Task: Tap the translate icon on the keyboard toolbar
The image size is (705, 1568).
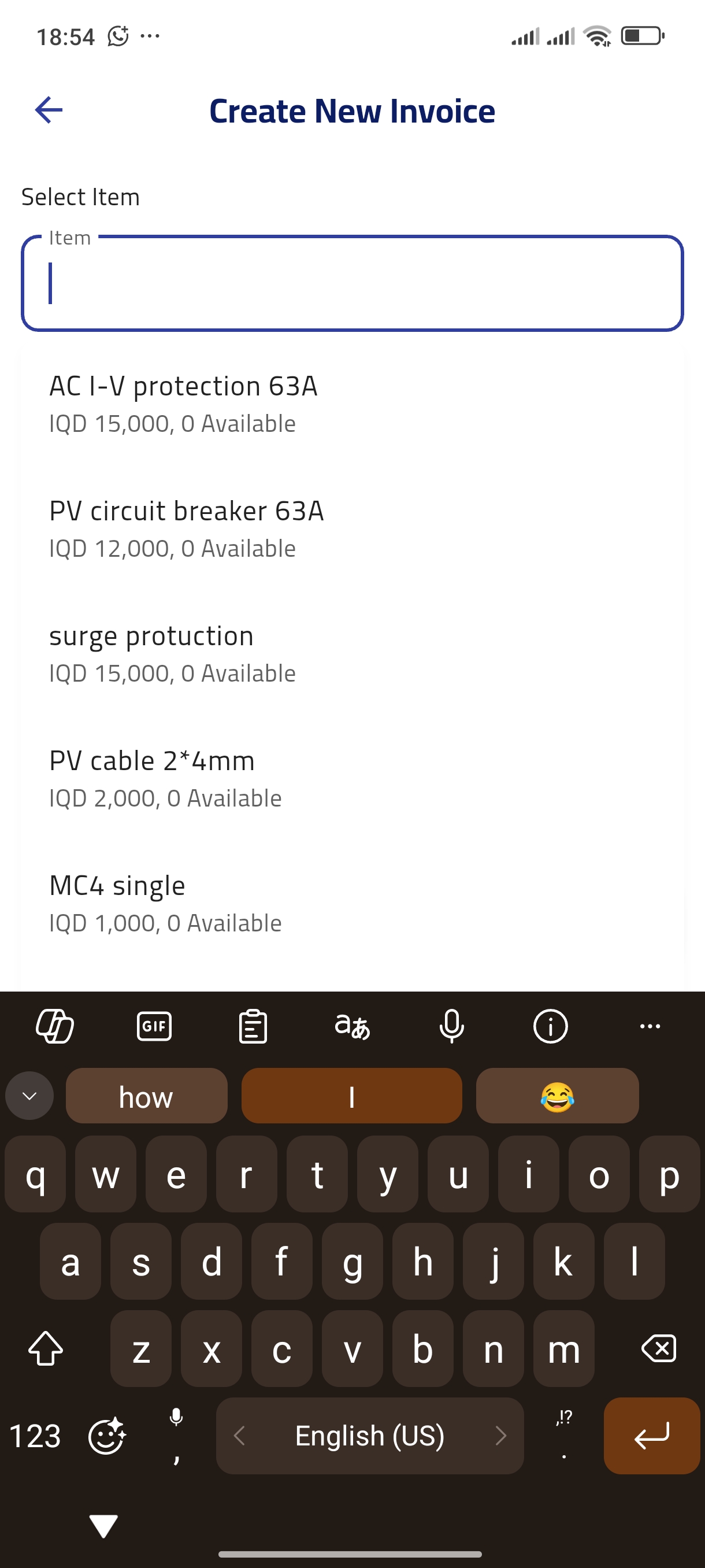Action: click(352, 1026)
